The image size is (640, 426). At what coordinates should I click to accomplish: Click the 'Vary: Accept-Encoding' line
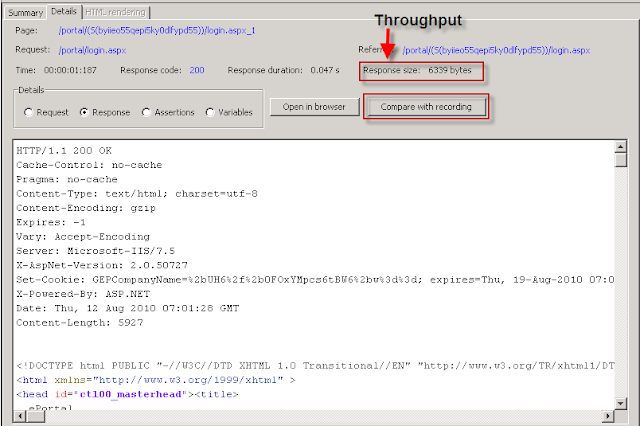[83, 237]
